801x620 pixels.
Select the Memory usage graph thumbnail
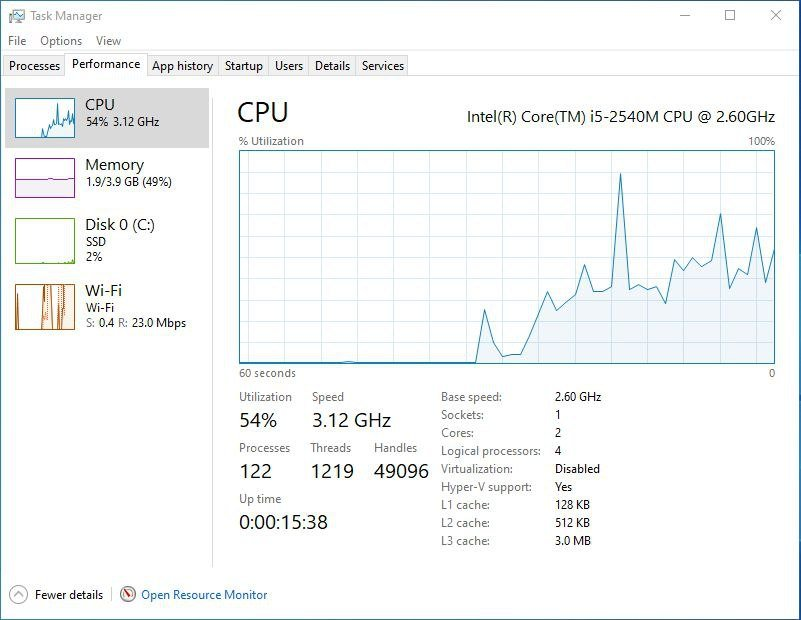(45, 178)
